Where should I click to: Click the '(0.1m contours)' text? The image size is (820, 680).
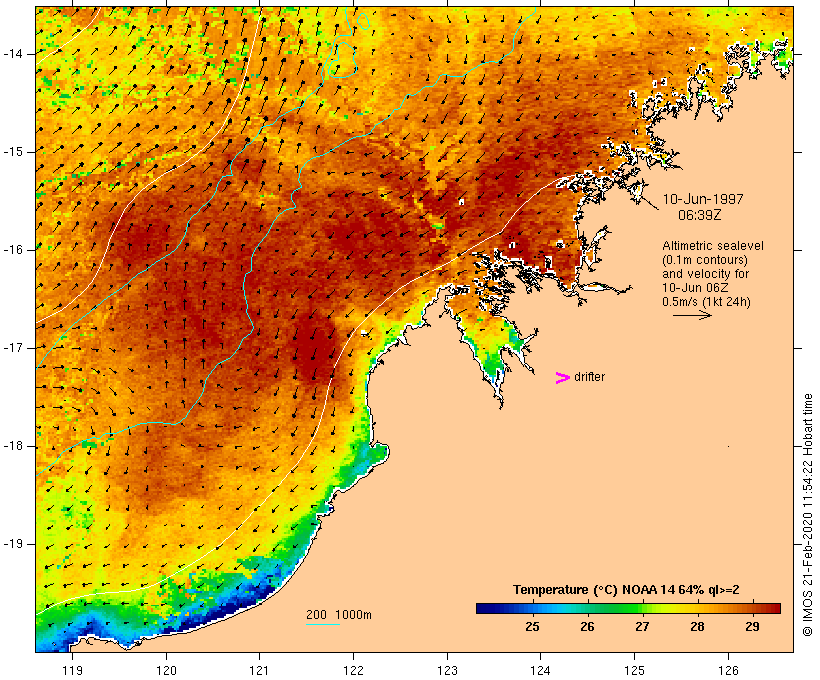coord(705,260)
